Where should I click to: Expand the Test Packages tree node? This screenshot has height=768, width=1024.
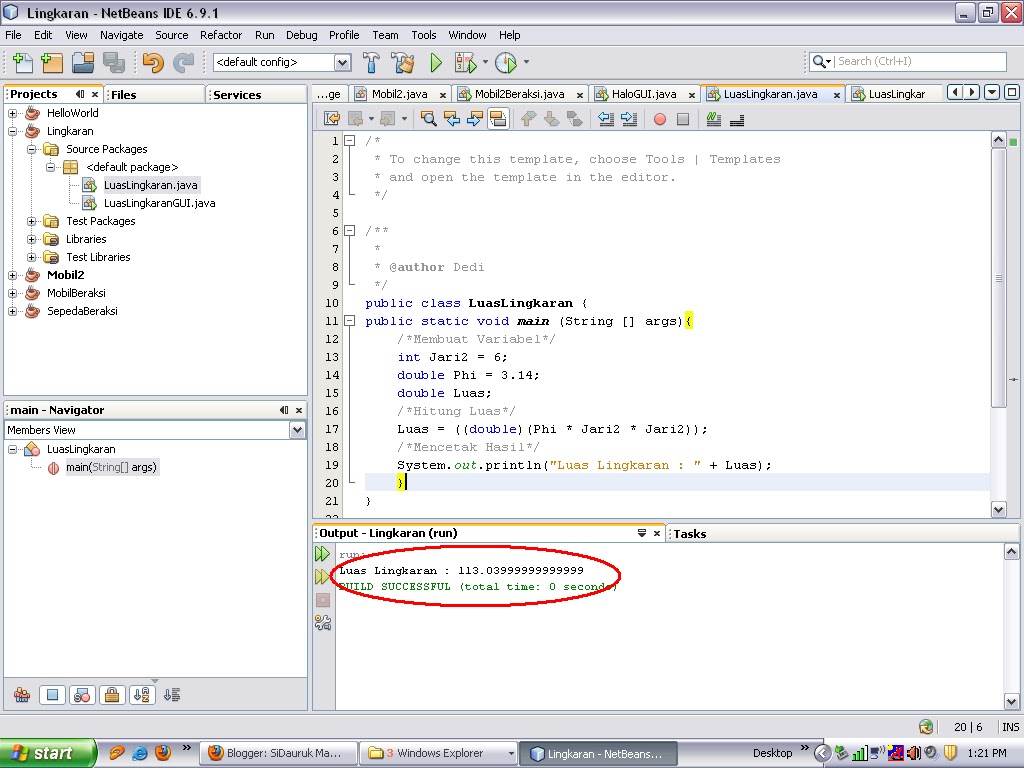pyautogui.click(x=32, y=221)
